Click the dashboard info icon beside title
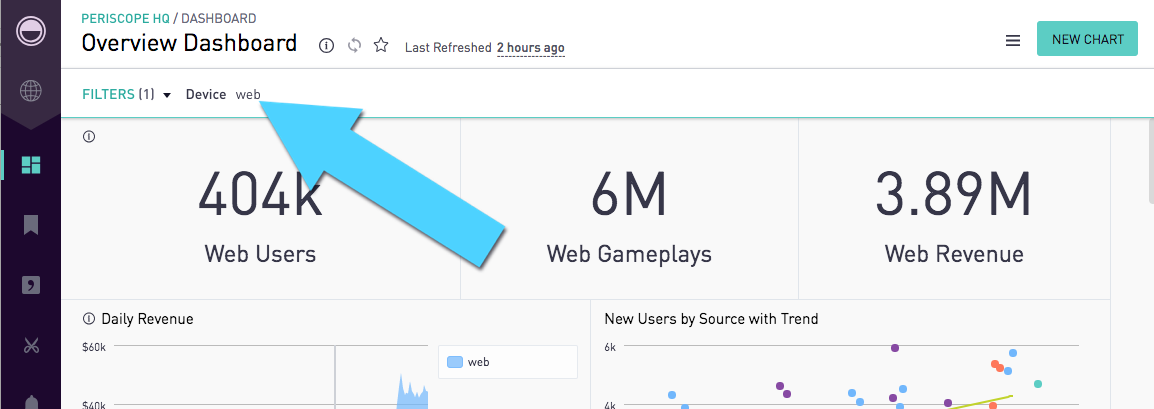The height and width of the screenshot is (409, 1154). point(326,46)
